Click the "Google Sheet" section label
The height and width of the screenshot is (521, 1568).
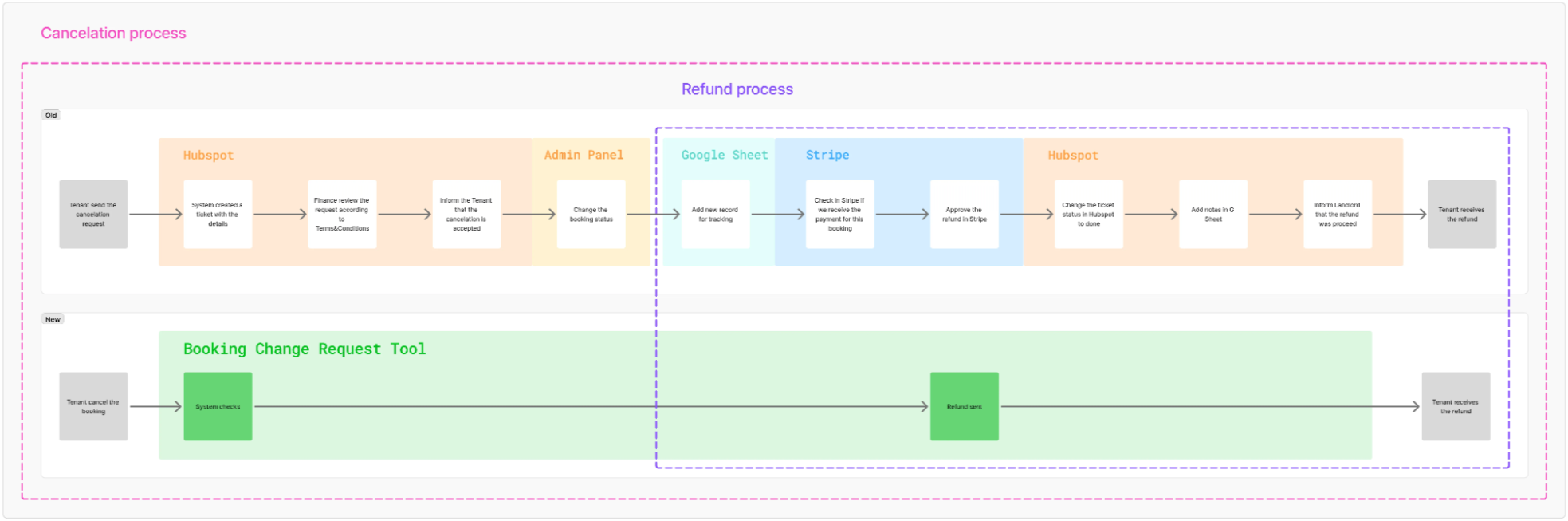point(724,155)
